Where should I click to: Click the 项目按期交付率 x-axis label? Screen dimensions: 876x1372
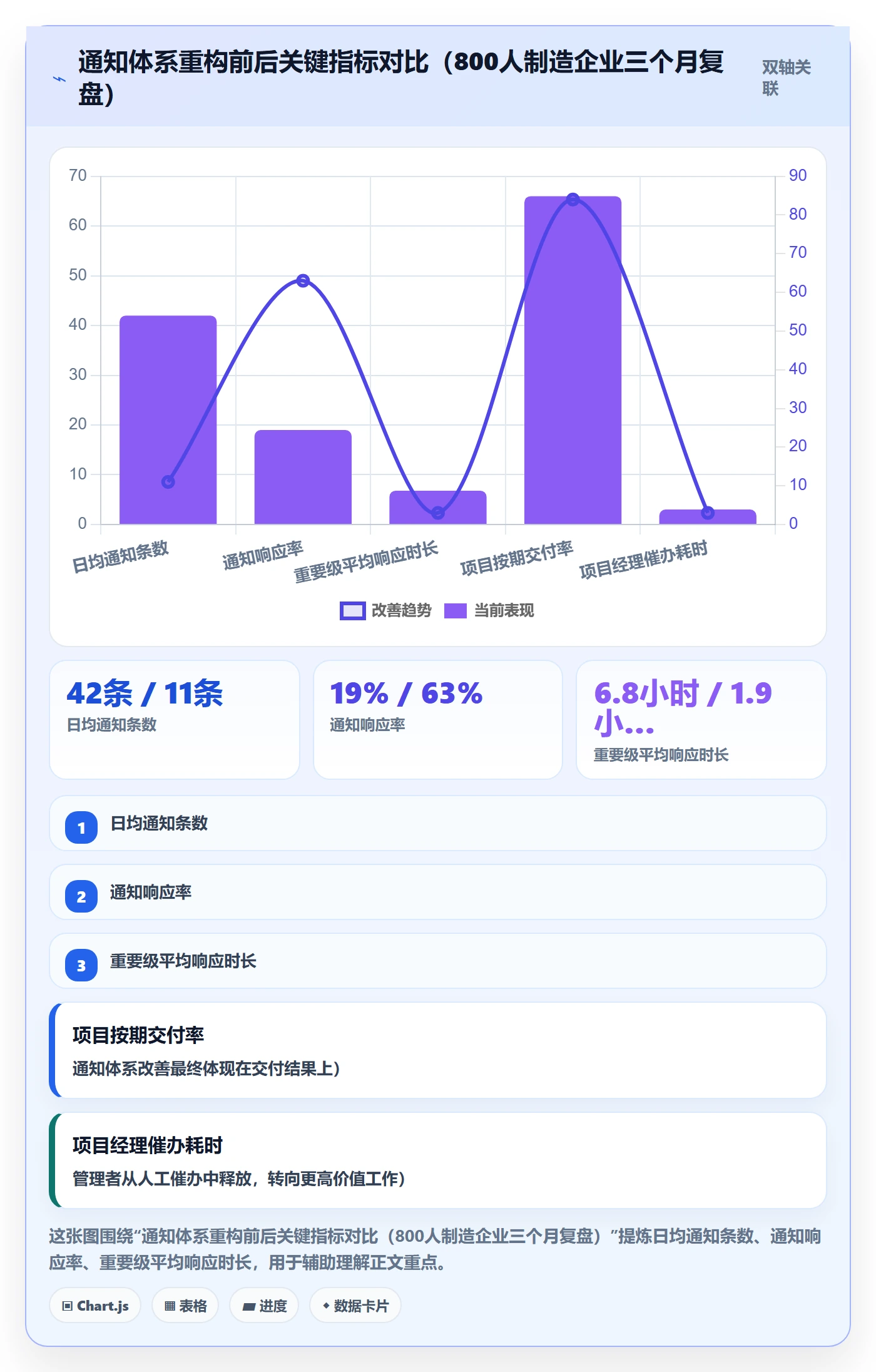(x=517, y=558)
